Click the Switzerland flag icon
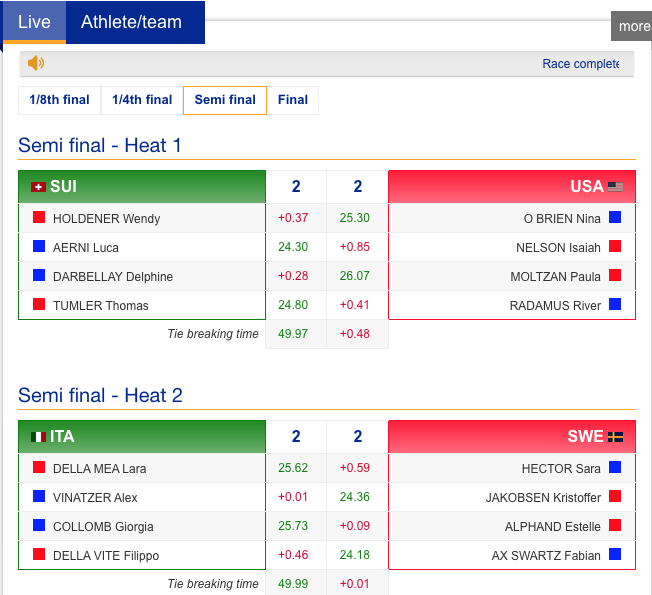Screen dimensions: 652x595 click(x=38, y=187)
